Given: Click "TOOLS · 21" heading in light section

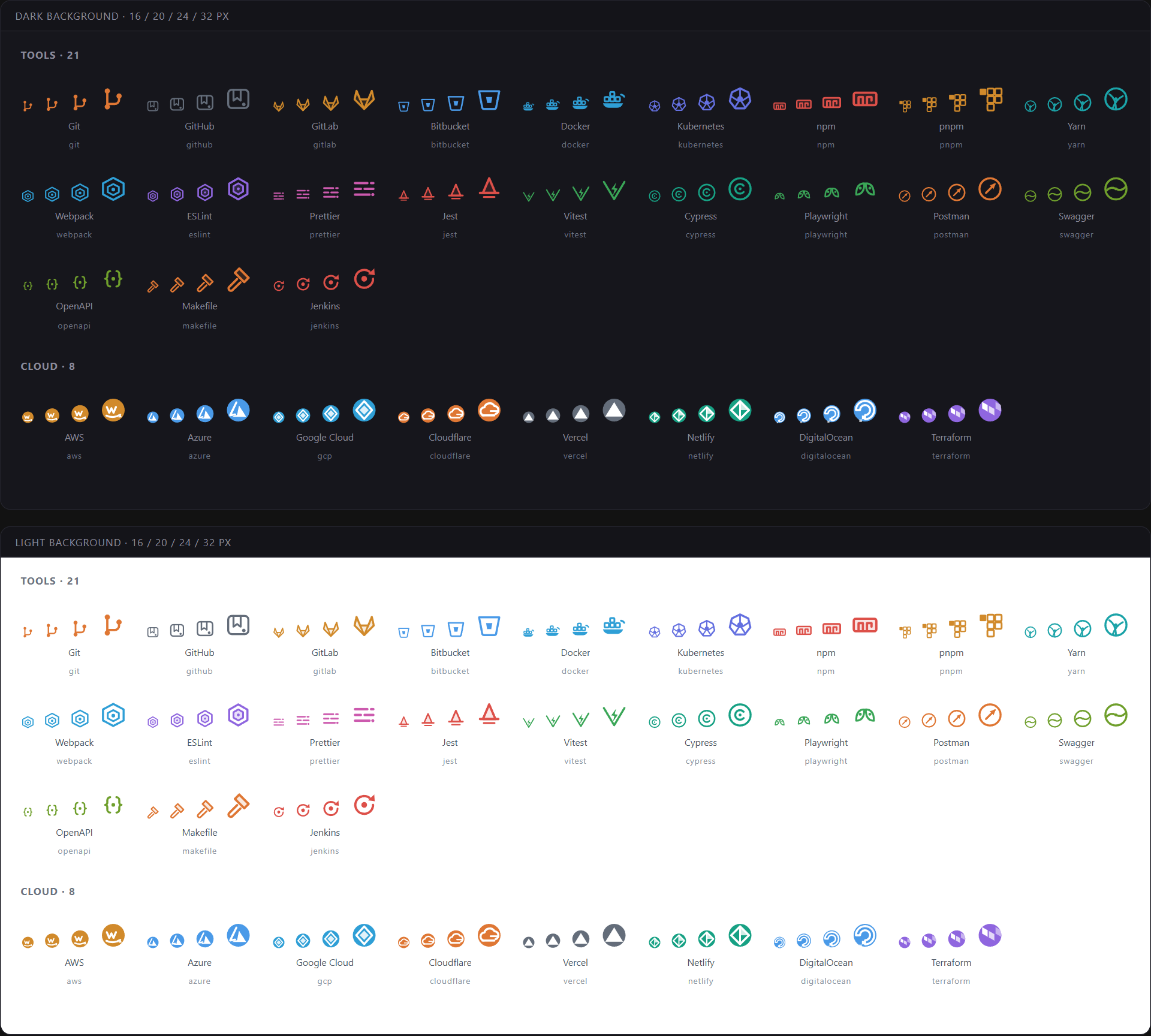Looking at the screenshot, I should coord(50,581).
